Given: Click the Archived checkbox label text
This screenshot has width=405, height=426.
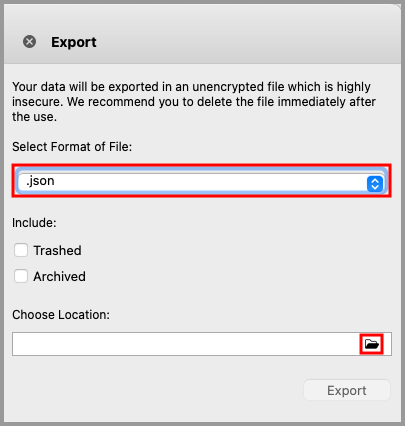Looking at the screenshot, I should 59,276.
